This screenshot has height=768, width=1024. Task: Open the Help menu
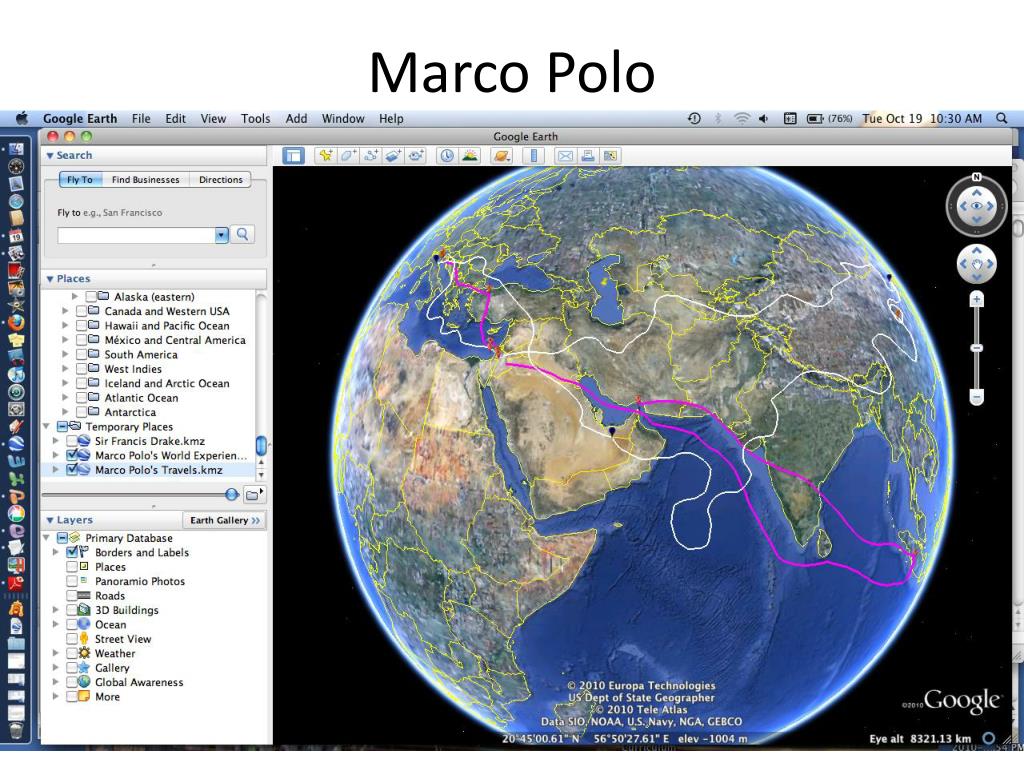coord(391,118)
